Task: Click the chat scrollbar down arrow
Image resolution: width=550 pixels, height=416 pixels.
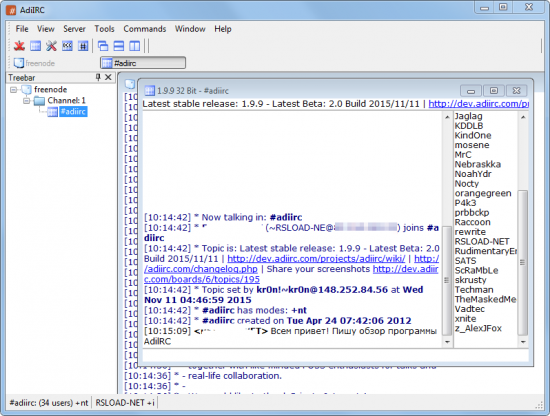Action: [x=447, y=342]
